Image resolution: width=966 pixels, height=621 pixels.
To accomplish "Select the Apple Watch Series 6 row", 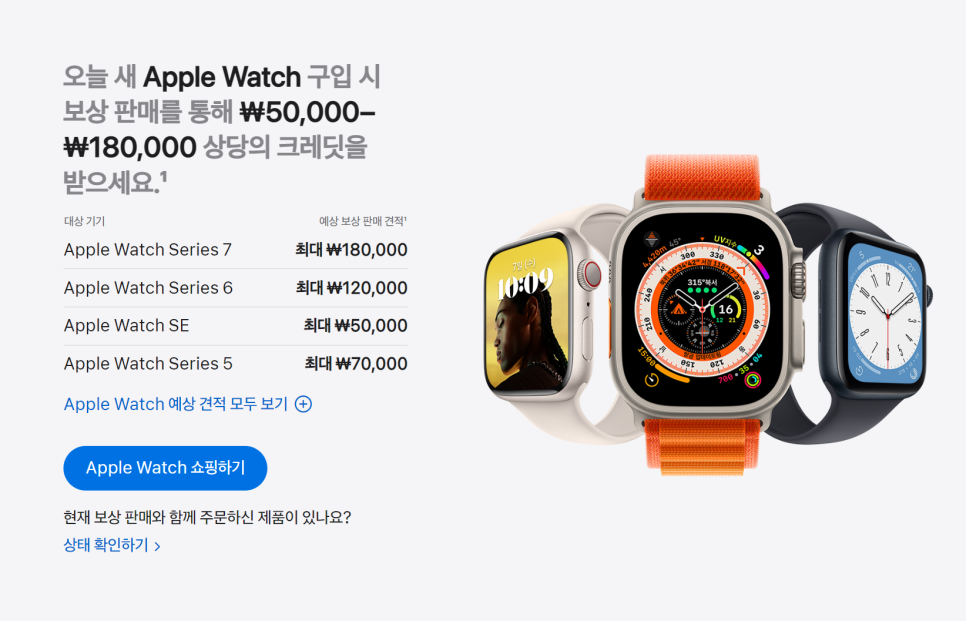I will pos(235,288).
